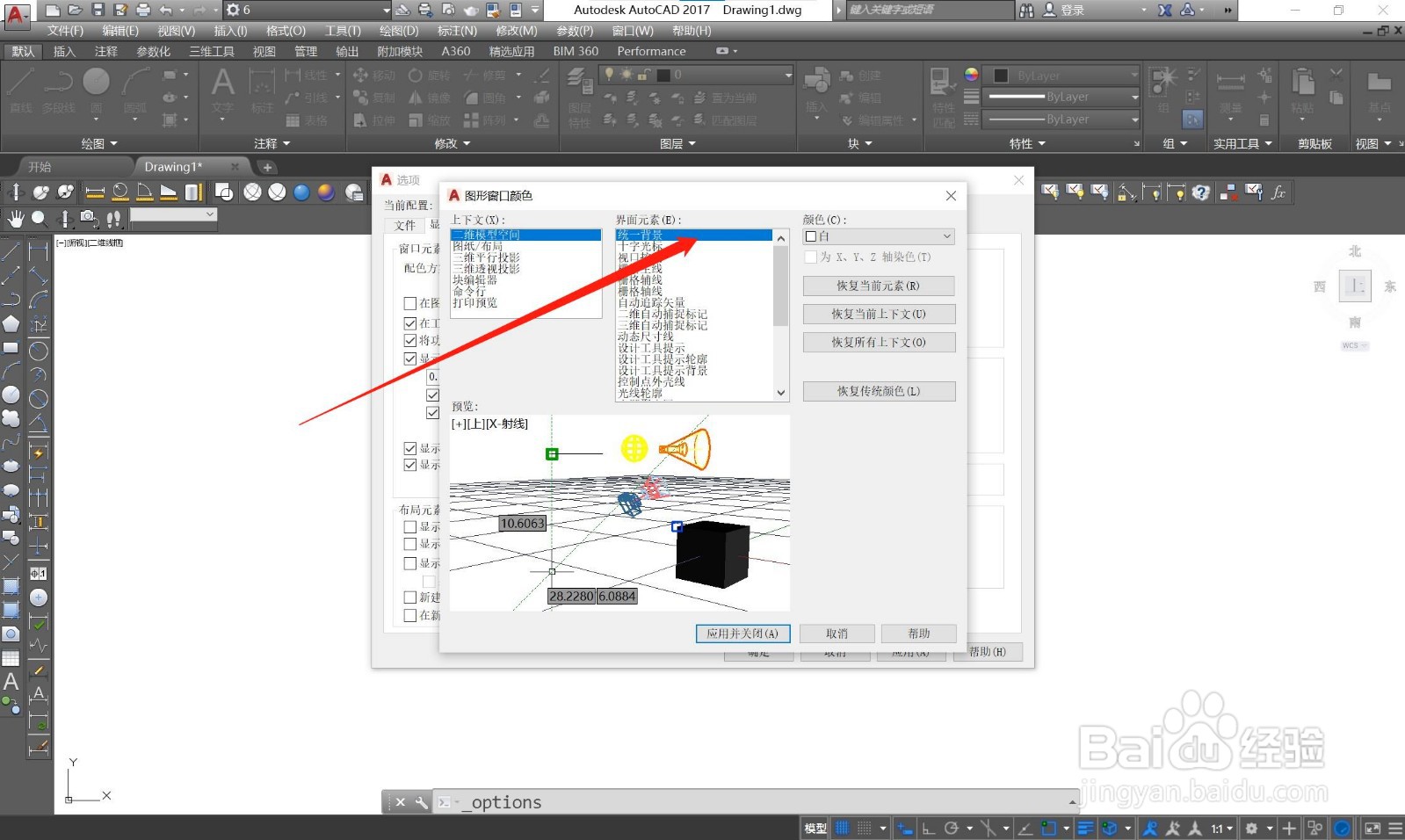The image size is (1405, 840).
Task: Click 恢复所有上下文(O) button
Action: pyautogui.click(x=879, y=342)
